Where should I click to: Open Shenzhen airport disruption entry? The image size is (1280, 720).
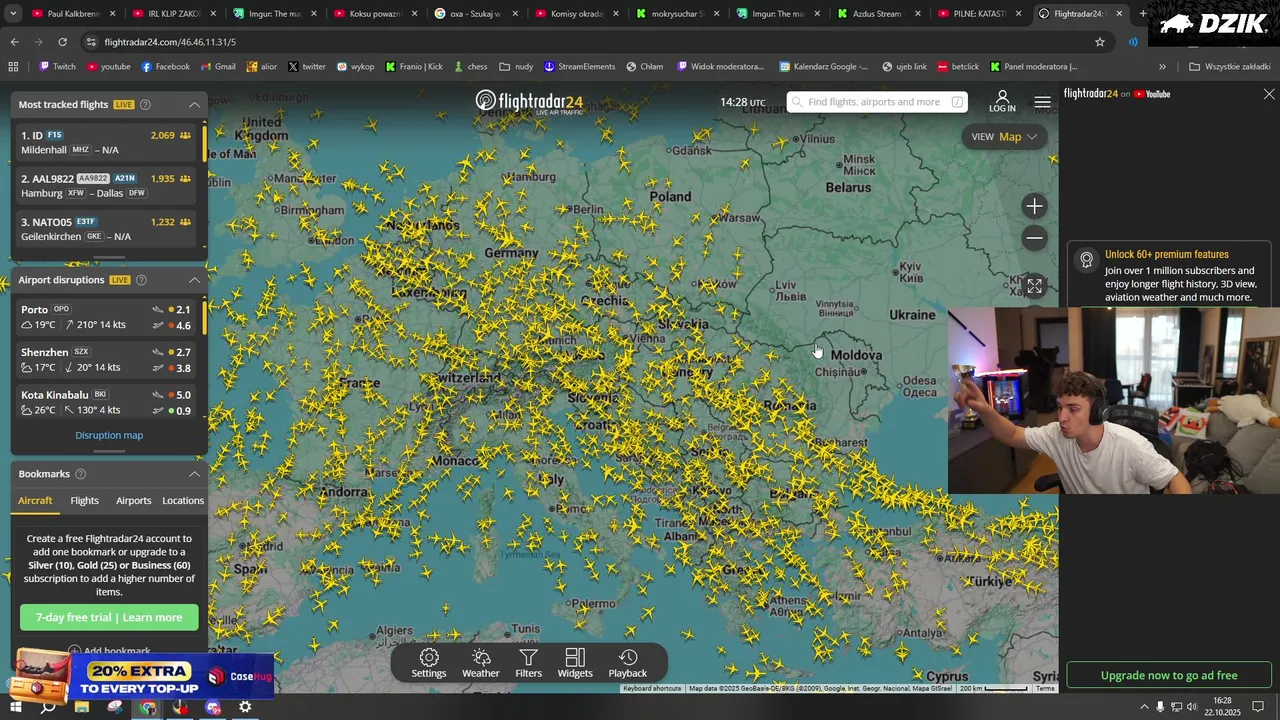107,360
